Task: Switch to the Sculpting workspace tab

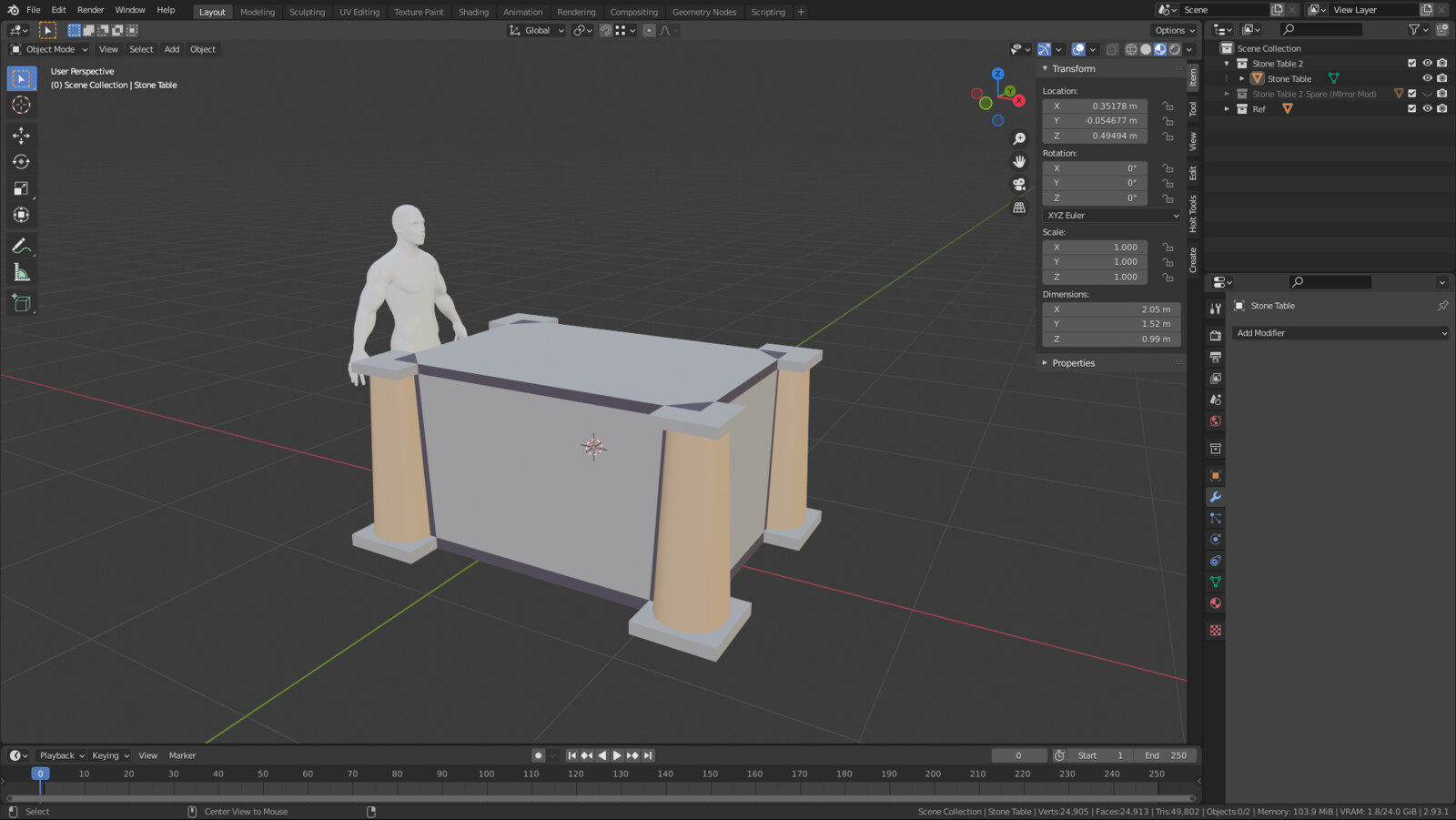Action: click(307, 12)
